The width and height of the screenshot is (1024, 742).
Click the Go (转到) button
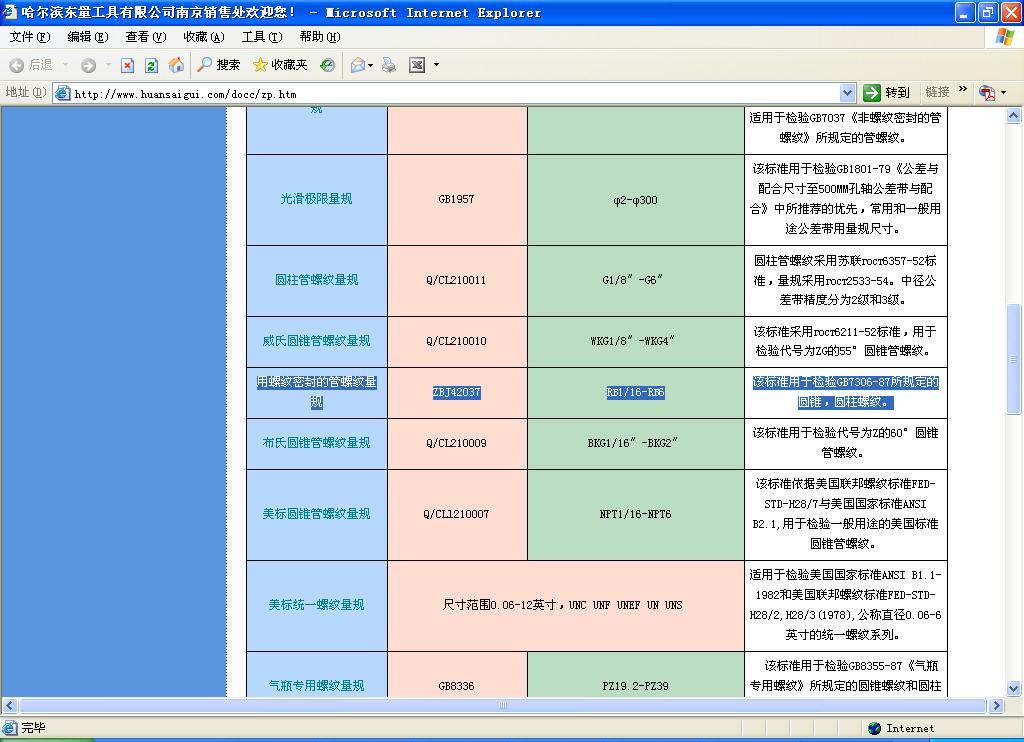tap(886, 93)
